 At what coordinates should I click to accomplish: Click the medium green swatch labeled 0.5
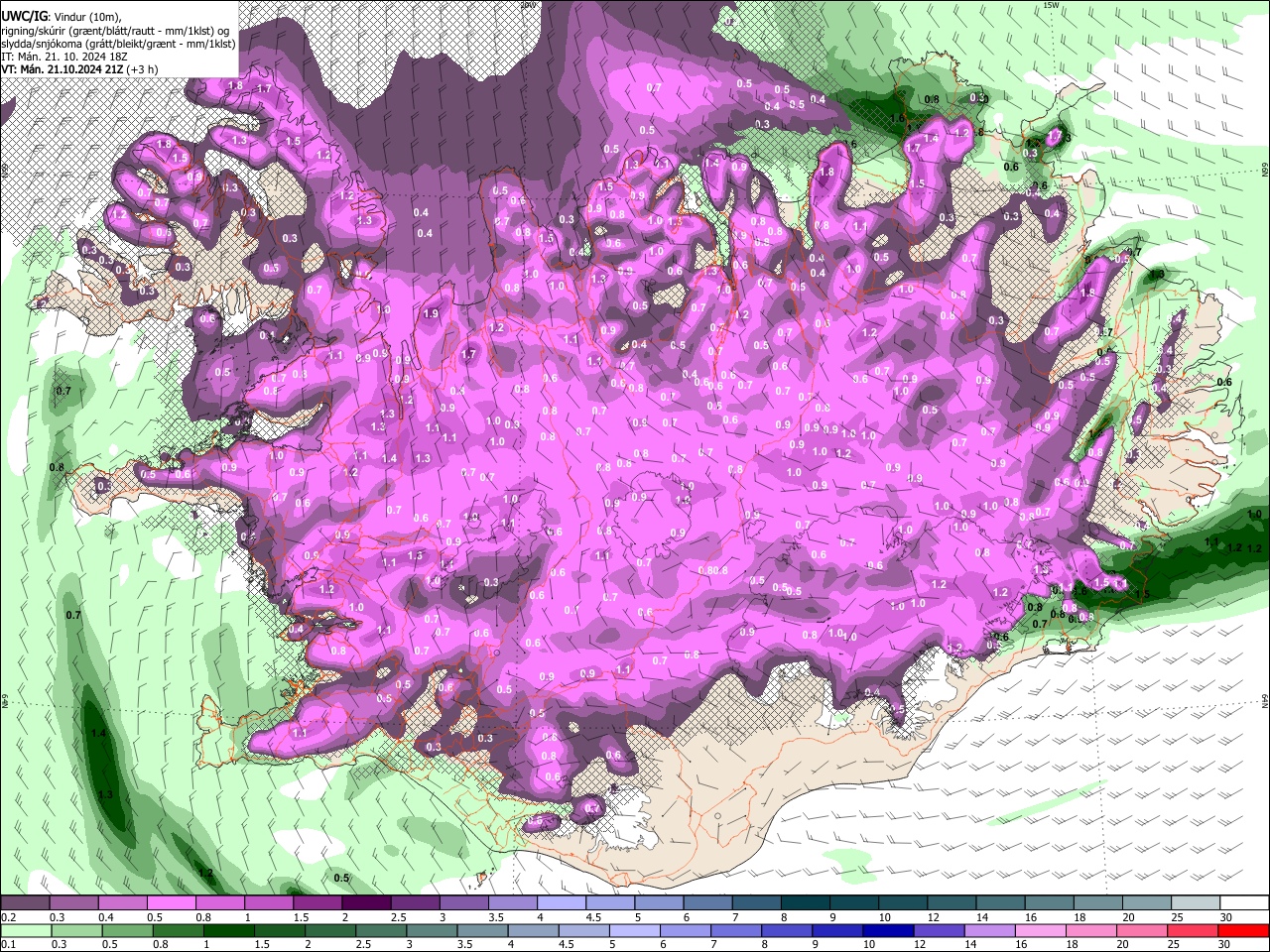coord(127,930)
